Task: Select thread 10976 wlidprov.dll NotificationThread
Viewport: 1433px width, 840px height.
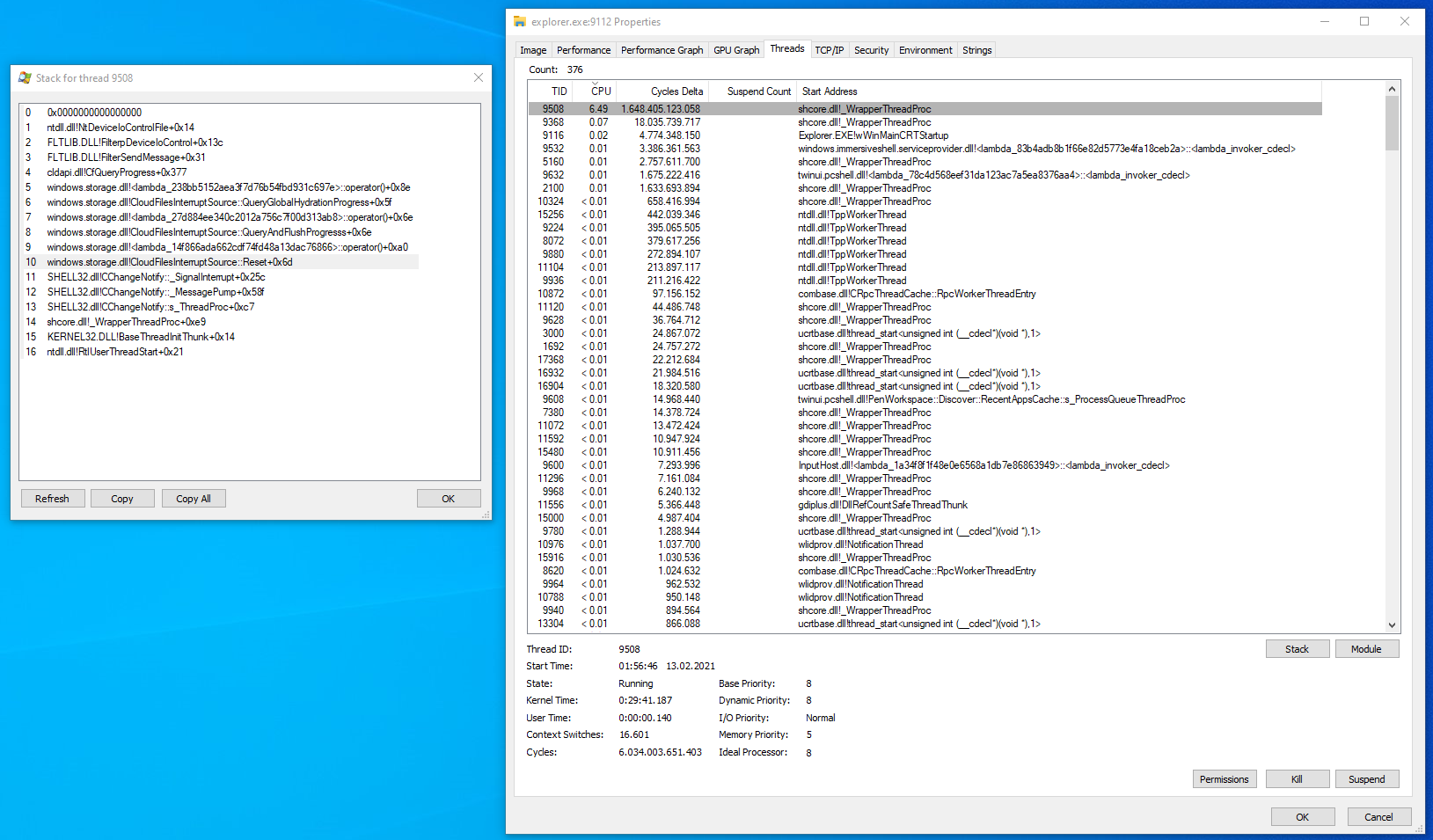Action: [925, 544]
